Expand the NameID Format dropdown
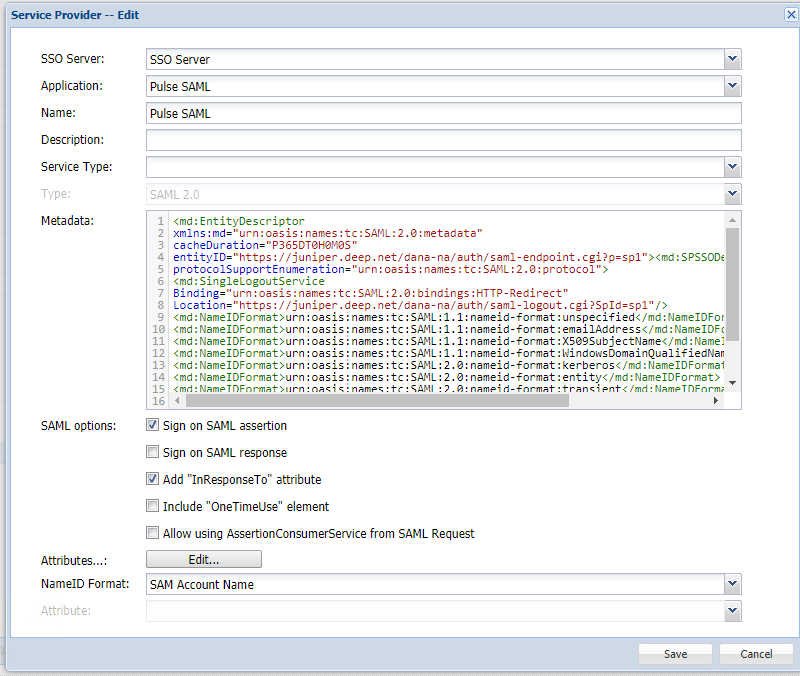Viewport: 800px width, 676px height. (733, 584)
